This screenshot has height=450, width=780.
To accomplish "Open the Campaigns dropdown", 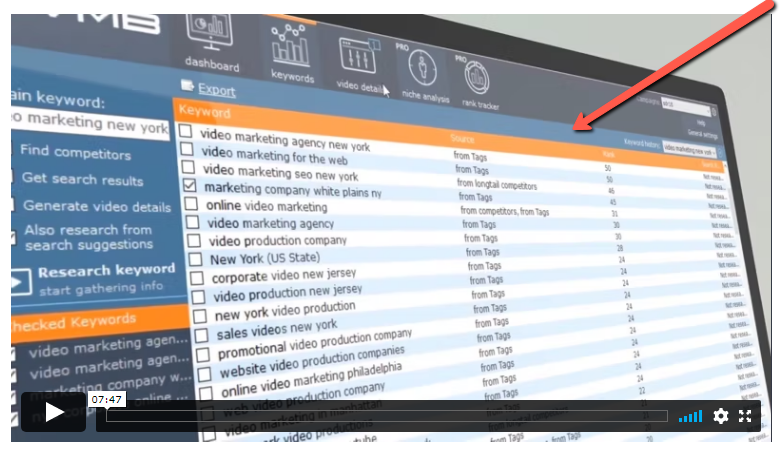I will (x=685, y=106).
